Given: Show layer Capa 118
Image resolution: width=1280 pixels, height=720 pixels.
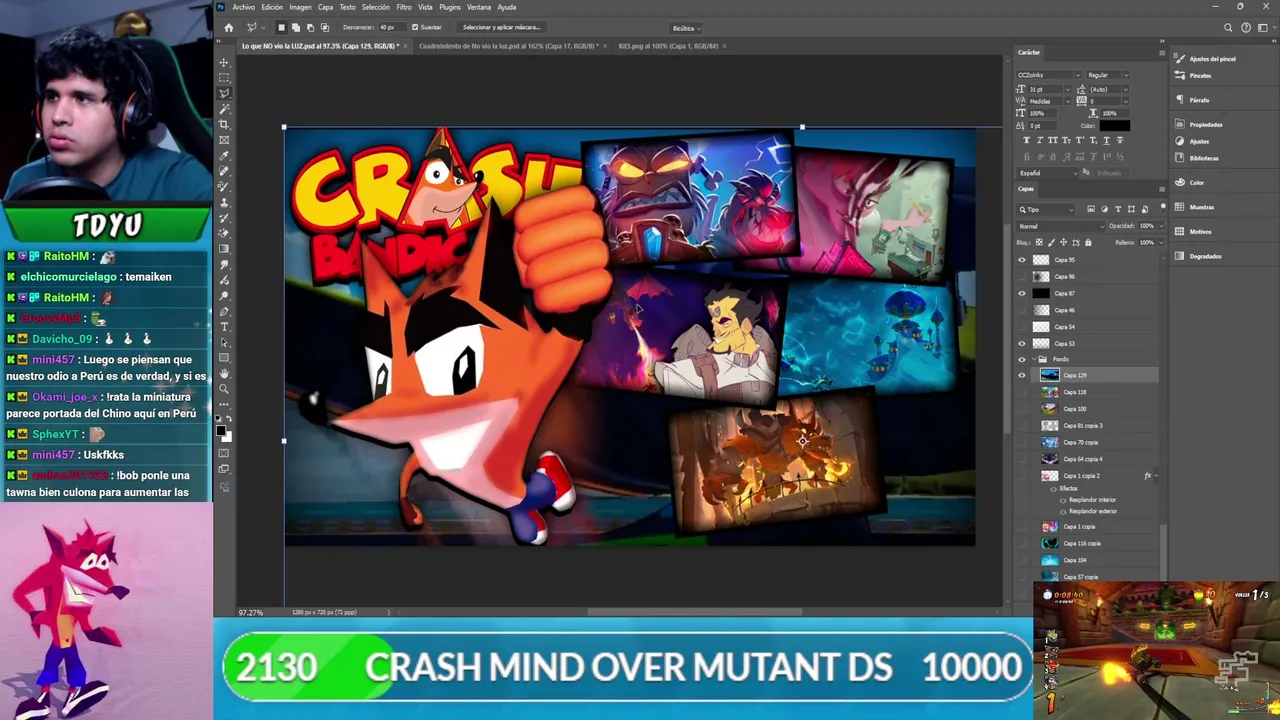Looking at the screenshot, I should tap(1022, 392).
